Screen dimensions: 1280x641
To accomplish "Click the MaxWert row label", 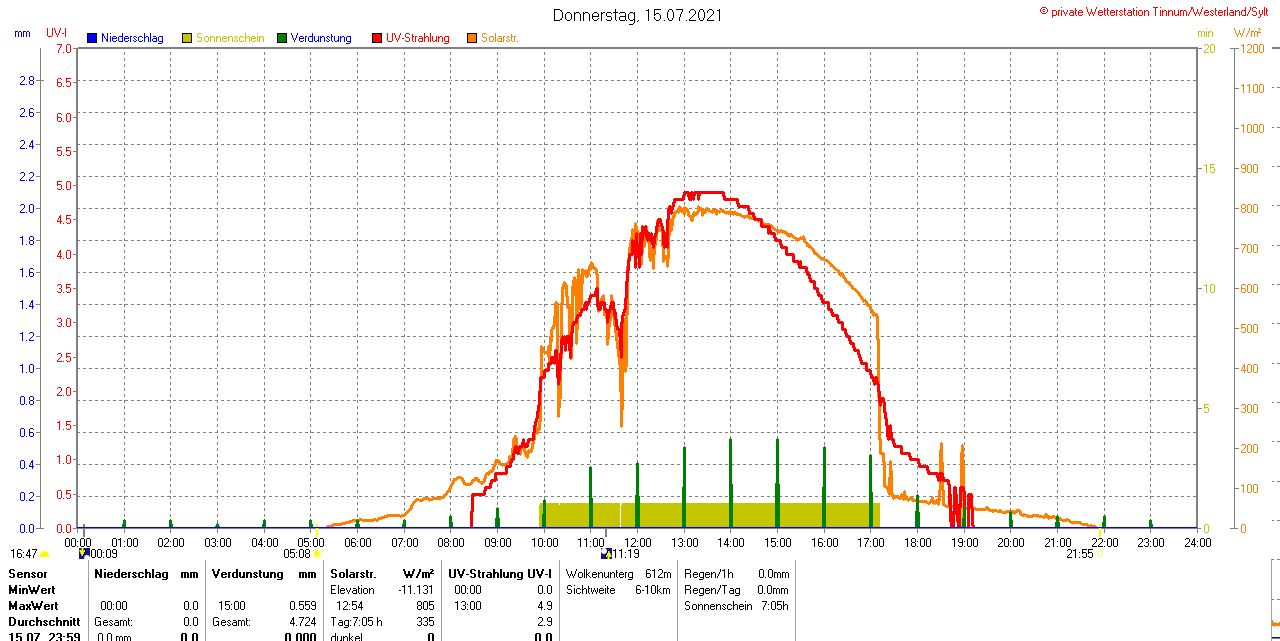I will click(34, 606).
